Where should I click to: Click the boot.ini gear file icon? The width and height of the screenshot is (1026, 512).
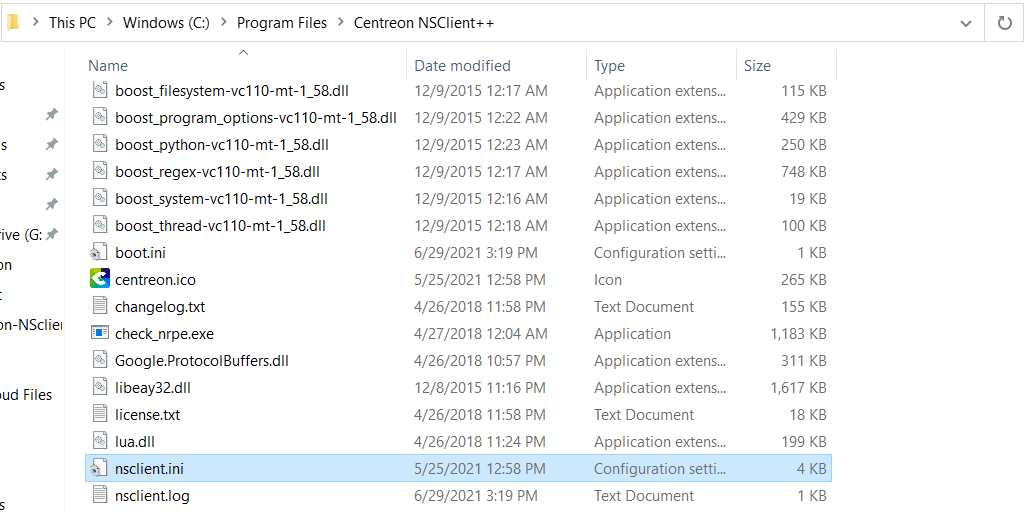pyautogui.click(x=99, y=253)
